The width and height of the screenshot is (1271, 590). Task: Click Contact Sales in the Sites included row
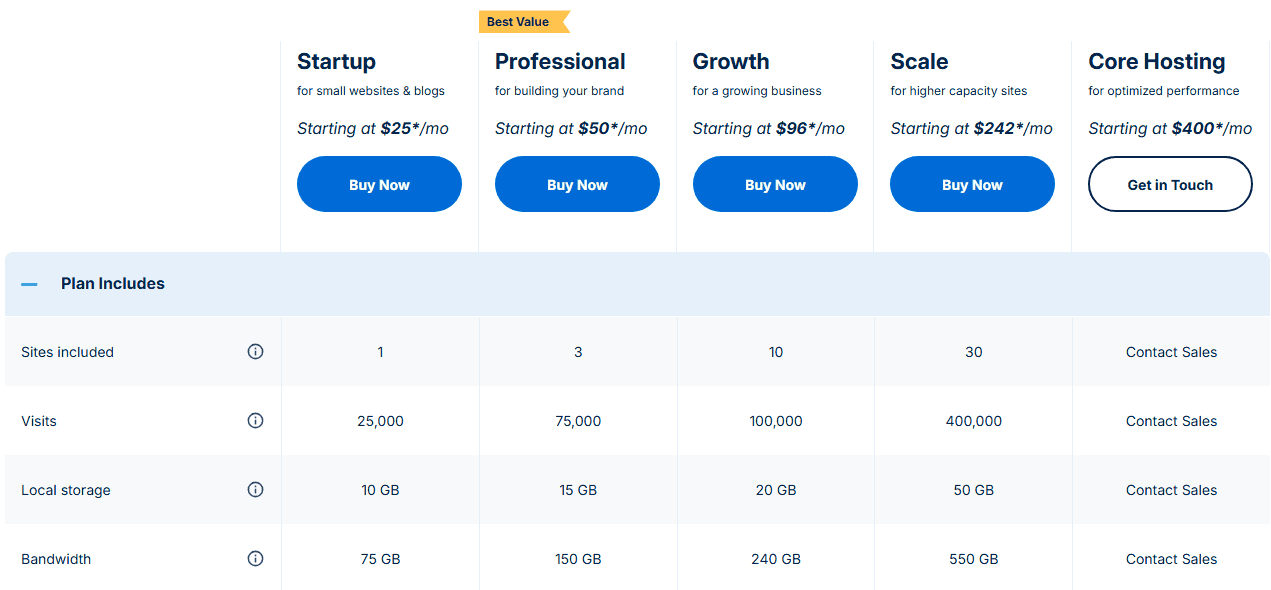click(1171, 351)
